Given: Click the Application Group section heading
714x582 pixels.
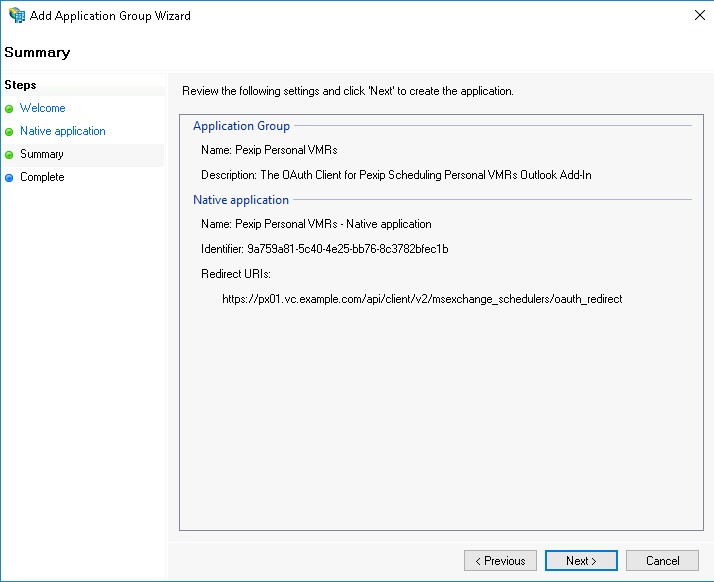Looking at the screenshot, I should pyautogui.click(x=241, y=126).
